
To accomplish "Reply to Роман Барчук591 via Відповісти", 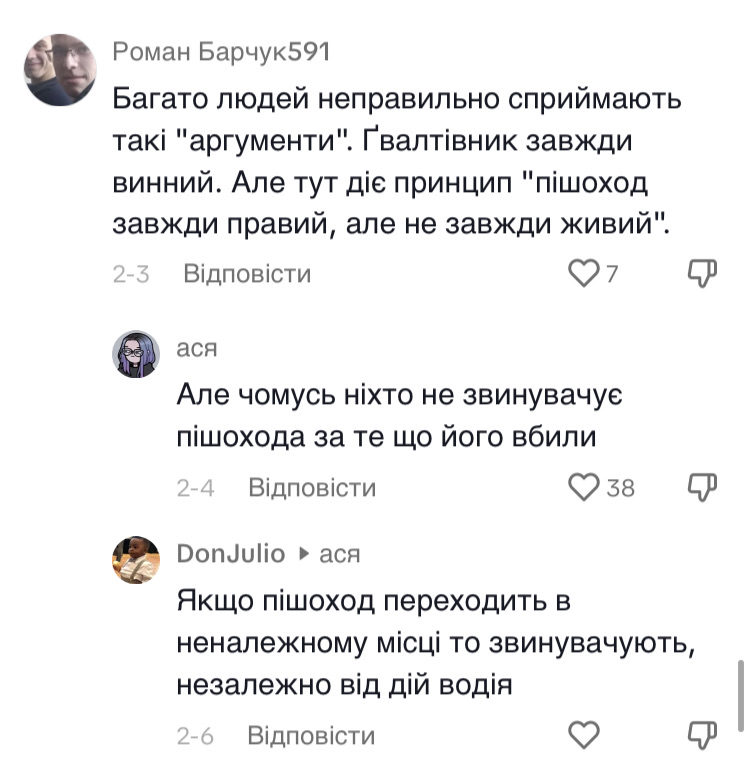I will (247, 273).
